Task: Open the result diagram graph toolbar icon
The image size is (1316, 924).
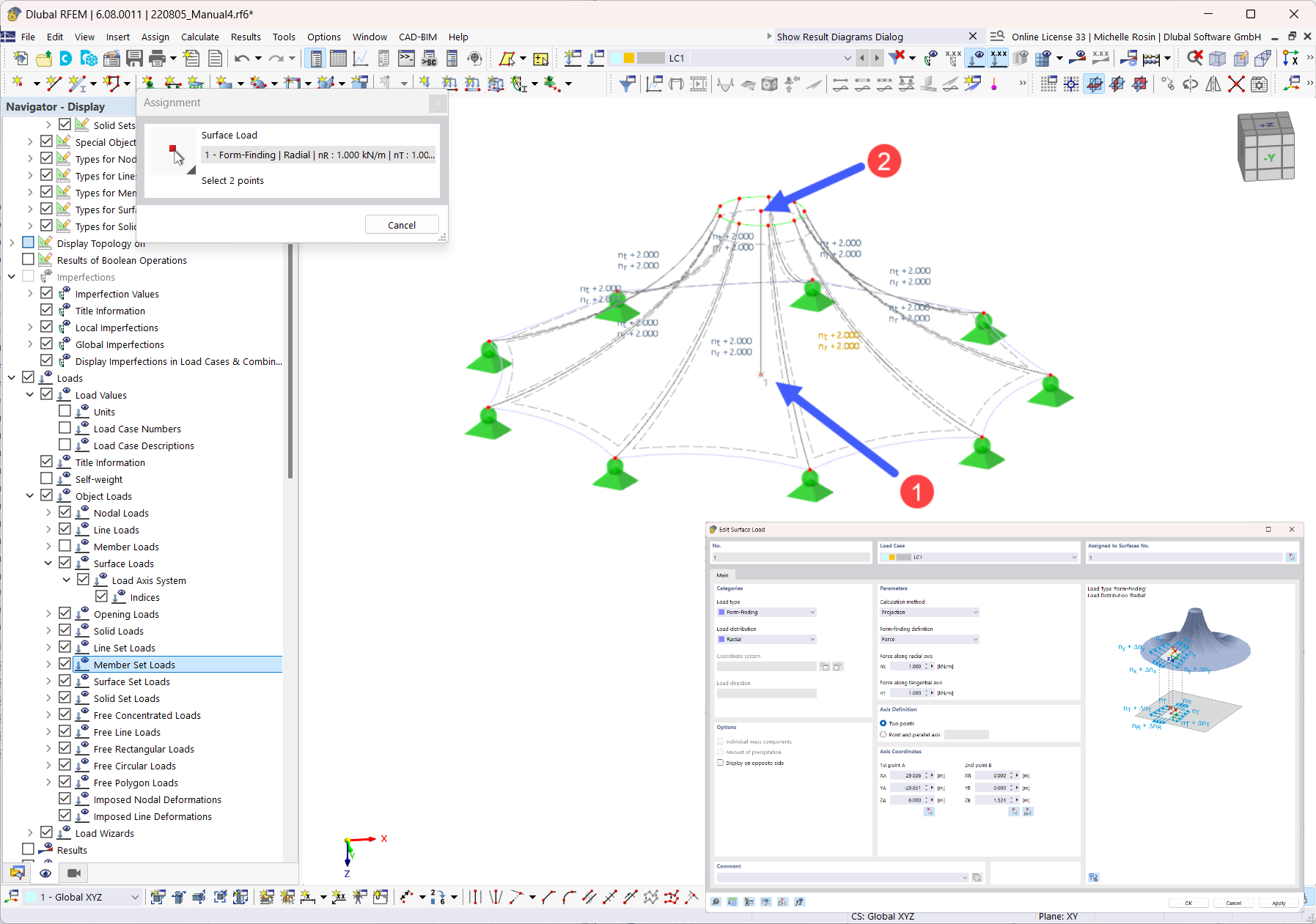Action: click(x=361, y=59)
